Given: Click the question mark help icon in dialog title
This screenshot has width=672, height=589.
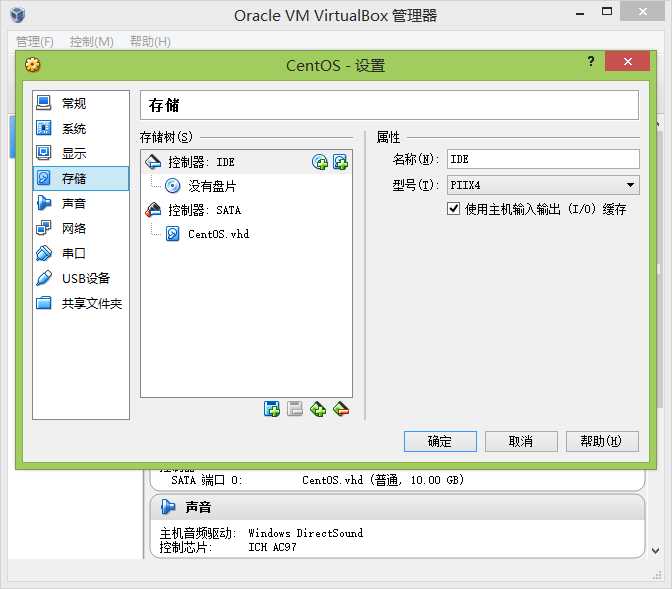Looking at the screenshot, I should click(x=591, y=62).
